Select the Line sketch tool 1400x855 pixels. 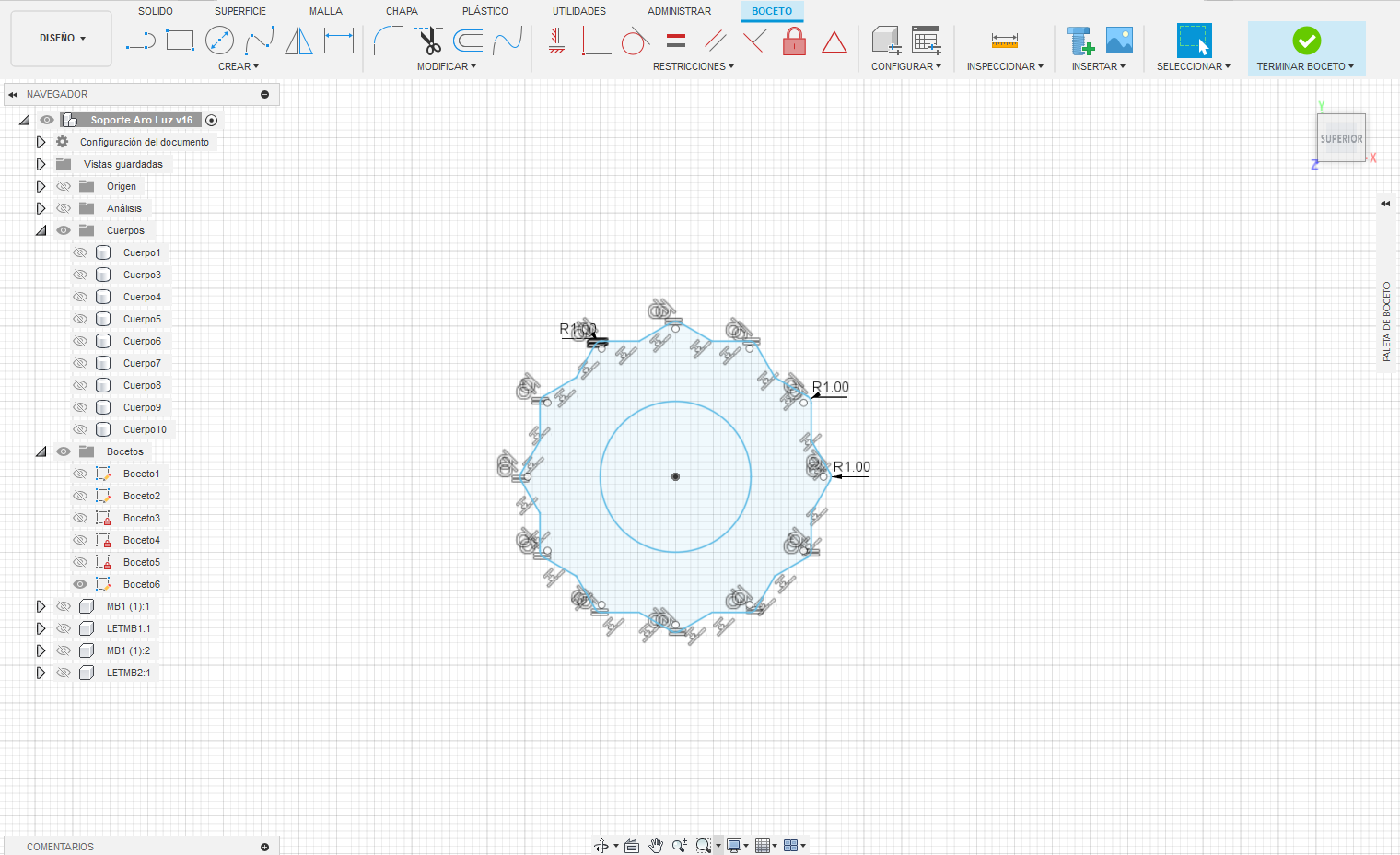pos(140,41)
